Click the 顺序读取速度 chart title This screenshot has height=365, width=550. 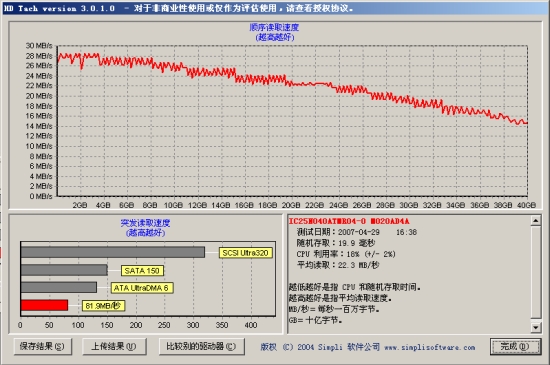coord(274,27)
